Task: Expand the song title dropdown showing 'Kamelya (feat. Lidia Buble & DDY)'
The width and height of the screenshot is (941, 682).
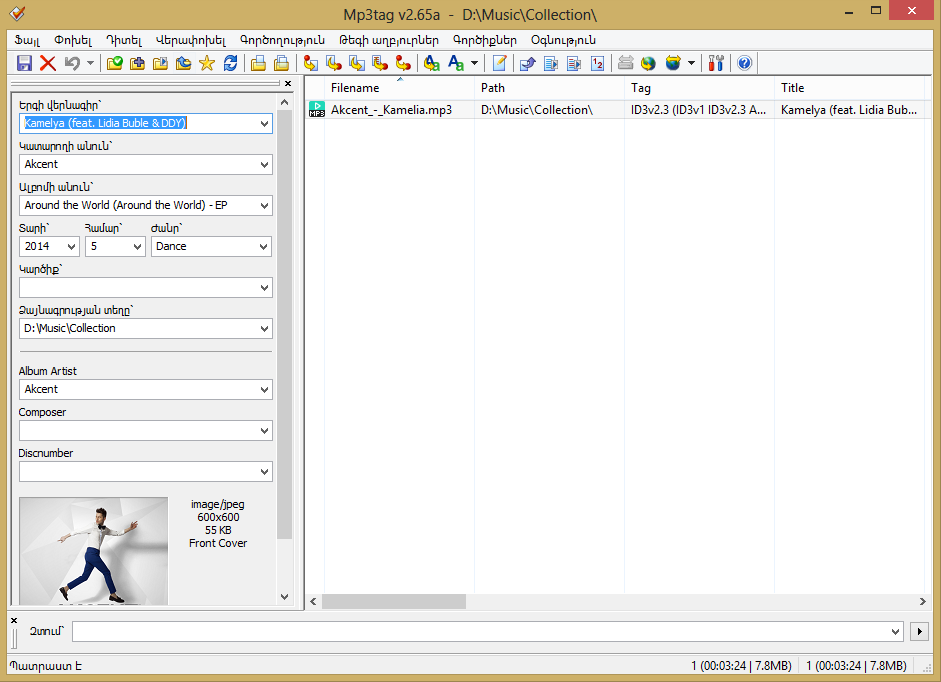Action: coord(264,124)
